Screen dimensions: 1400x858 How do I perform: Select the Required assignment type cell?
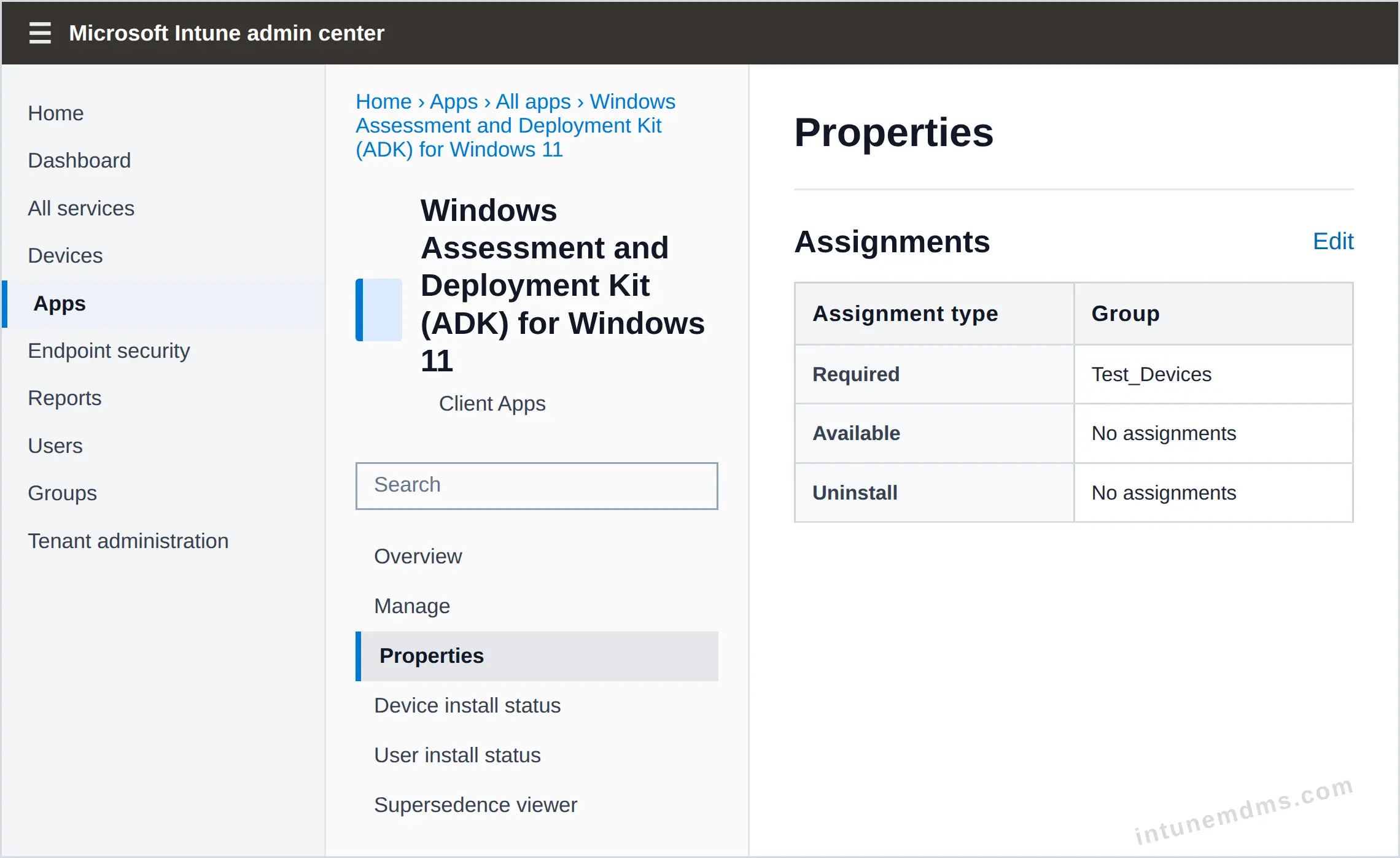(x=934, y=374)
